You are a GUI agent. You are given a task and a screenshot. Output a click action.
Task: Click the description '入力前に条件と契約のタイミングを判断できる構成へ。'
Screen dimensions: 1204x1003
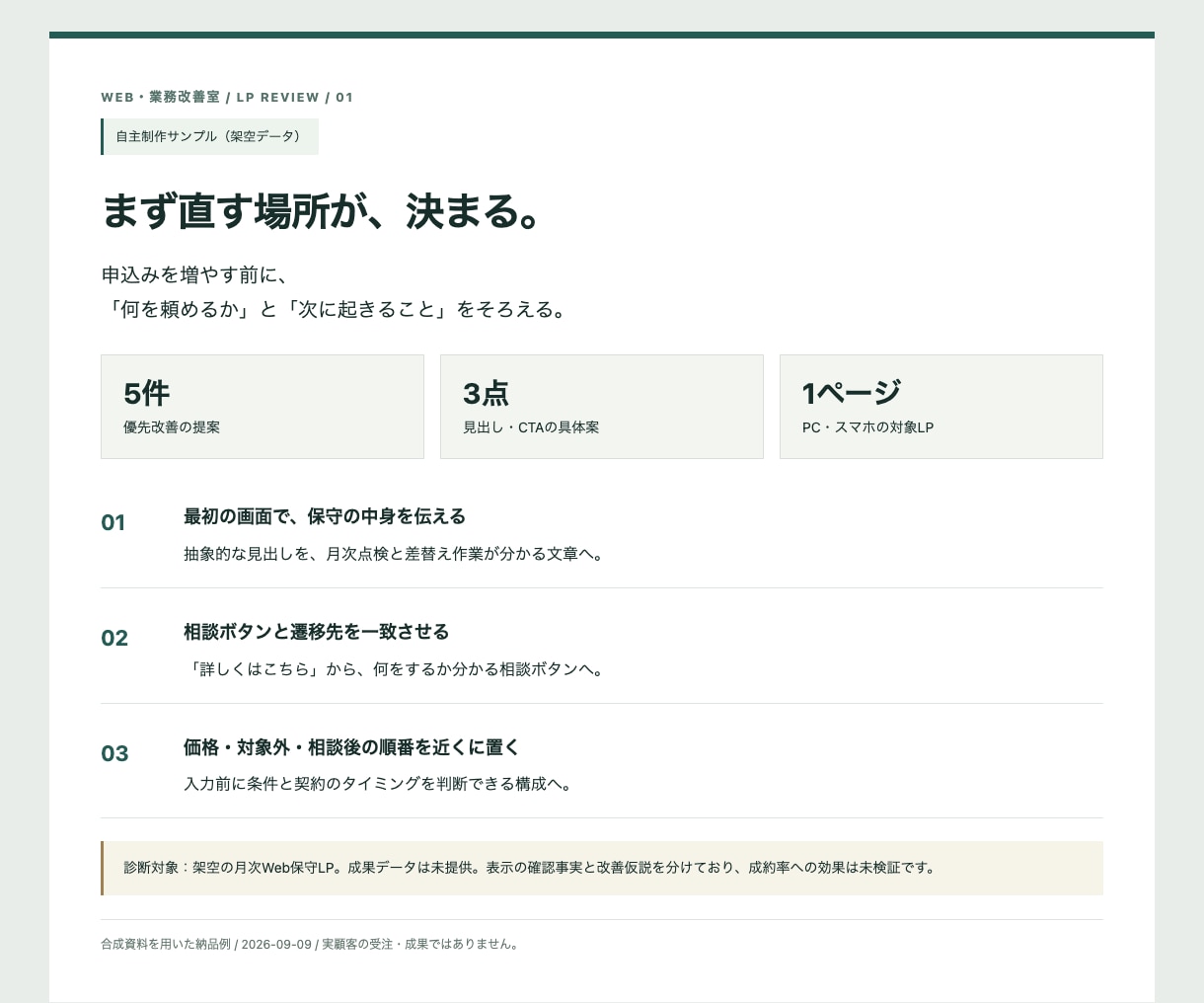(x=378, y=784)
